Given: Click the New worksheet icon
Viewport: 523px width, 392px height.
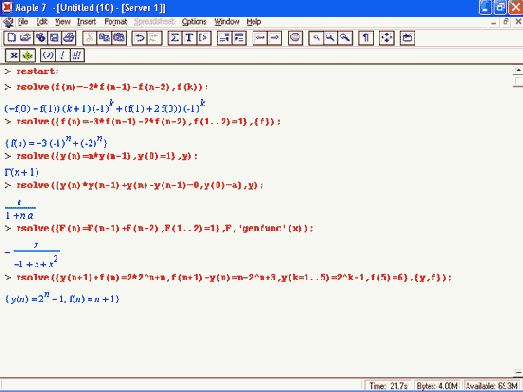Looking at the screenshot, I should click(x=11, y=38).
